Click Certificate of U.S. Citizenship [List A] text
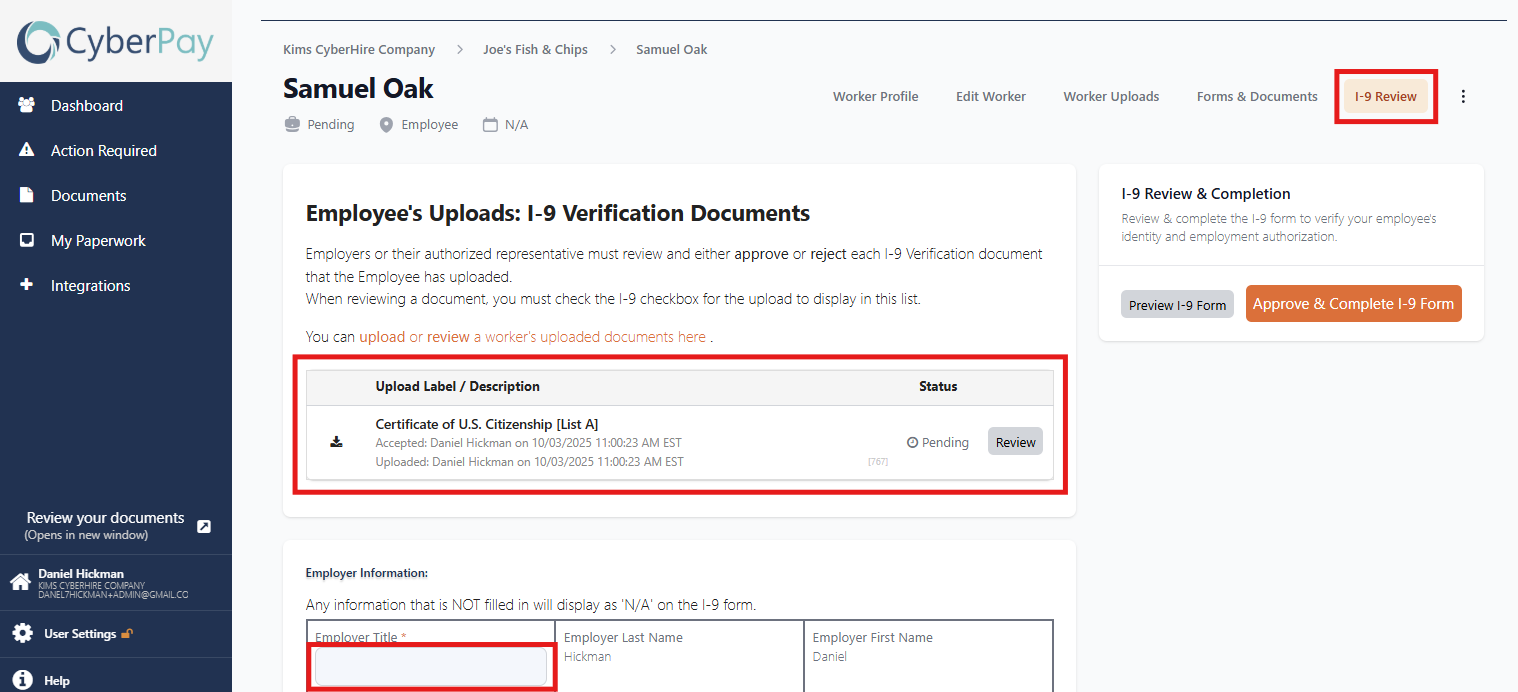Image resolution: width=1518 pixels, height=692 pixels. click(487, 424)
